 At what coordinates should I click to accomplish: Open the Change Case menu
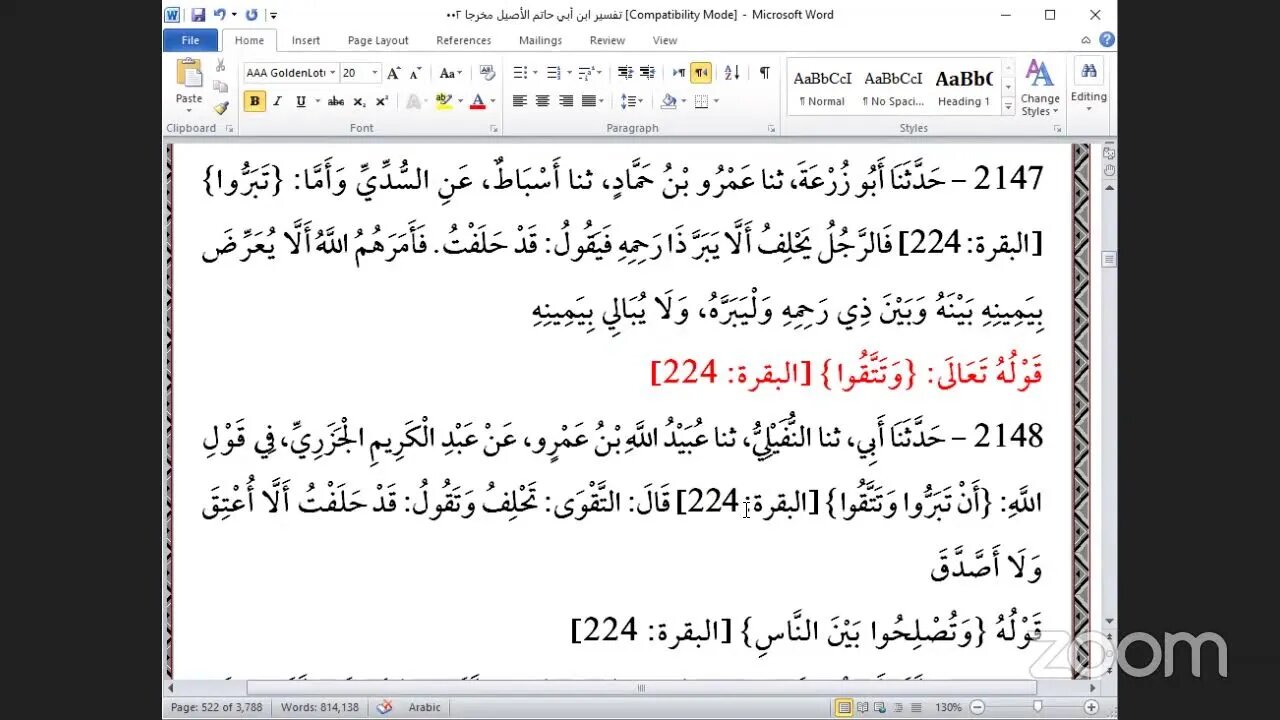pos(450,73)
